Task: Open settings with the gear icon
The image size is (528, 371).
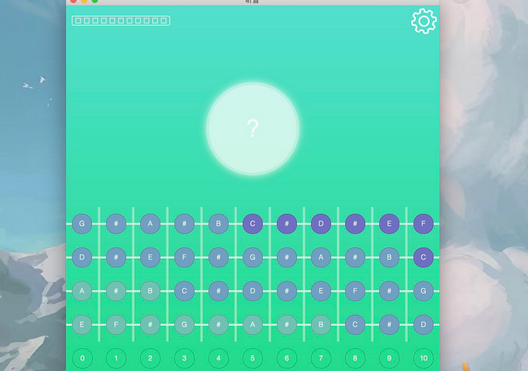Action: point(424,21)
